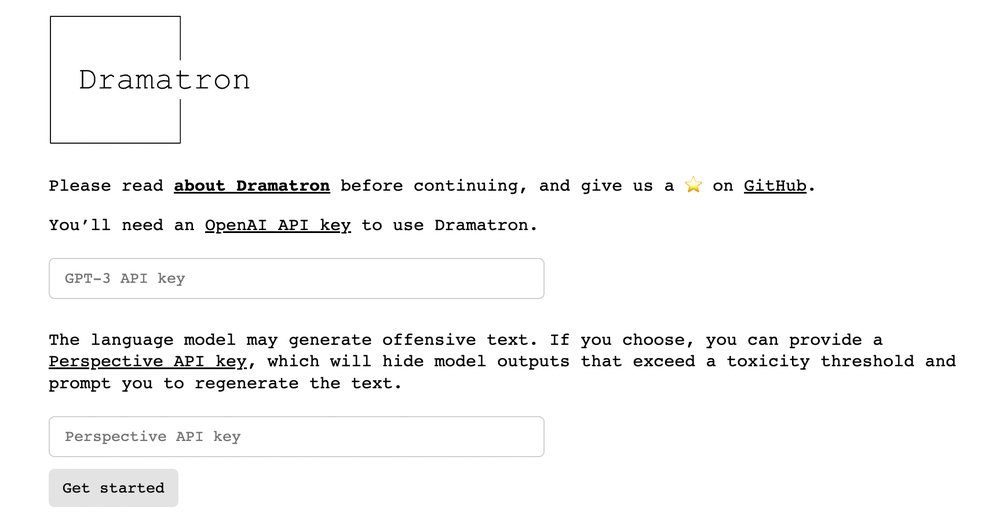Click the words 'Please read'

coord(105,186)
